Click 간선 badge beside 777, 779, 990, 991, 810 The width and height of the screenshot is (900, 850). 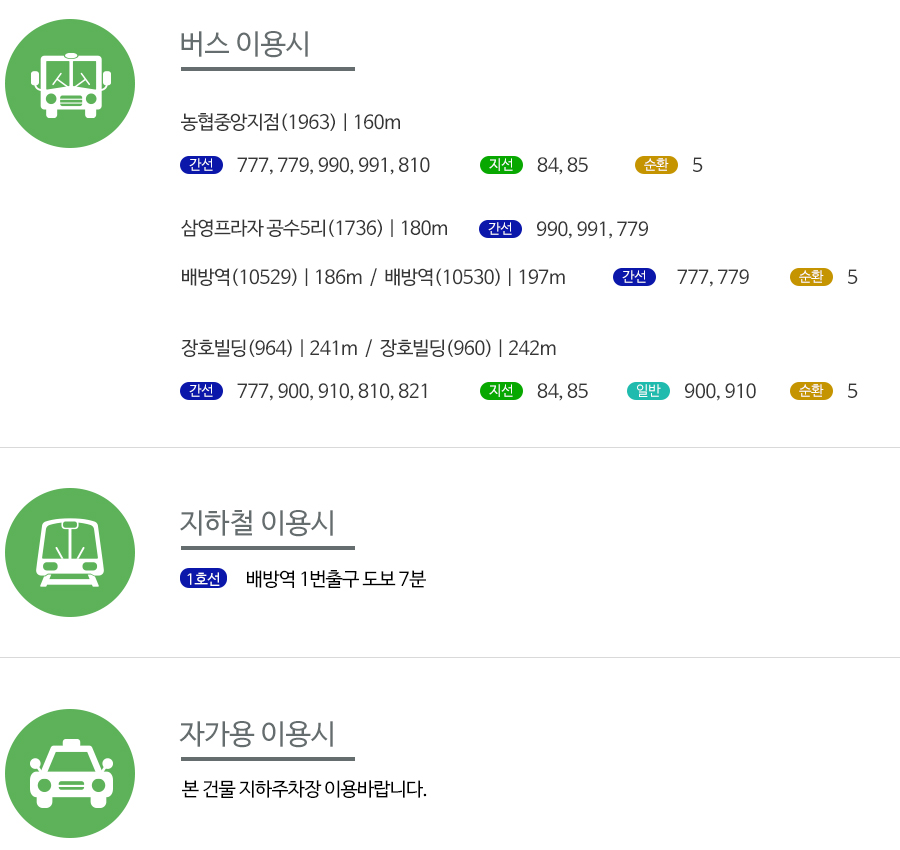(201, 165)
